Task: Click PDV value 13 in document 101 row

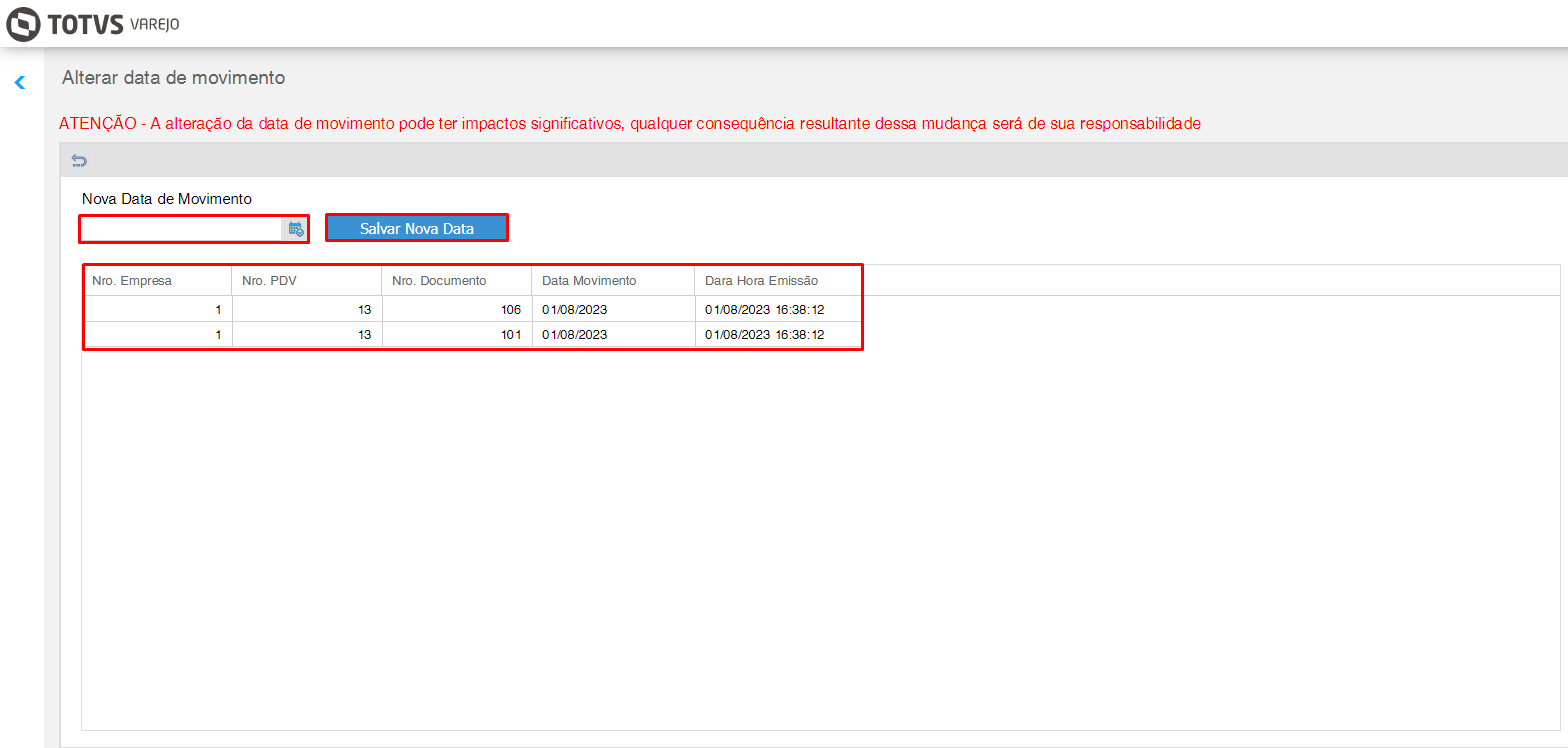Action: (x=307, y=335)
